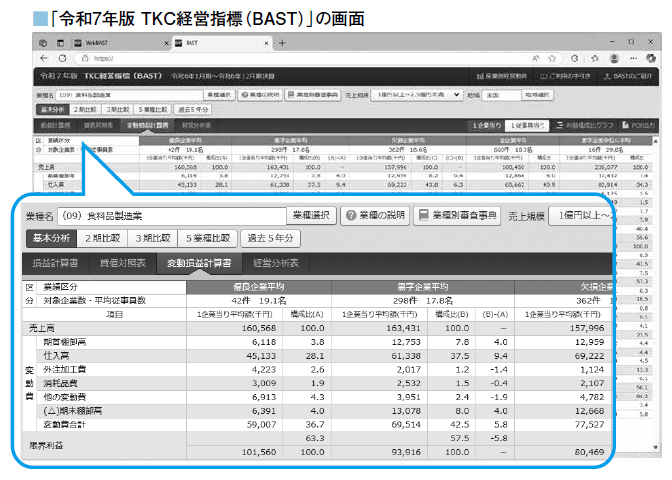Close the WebBAST browser tab

click(x=166, y=43)
